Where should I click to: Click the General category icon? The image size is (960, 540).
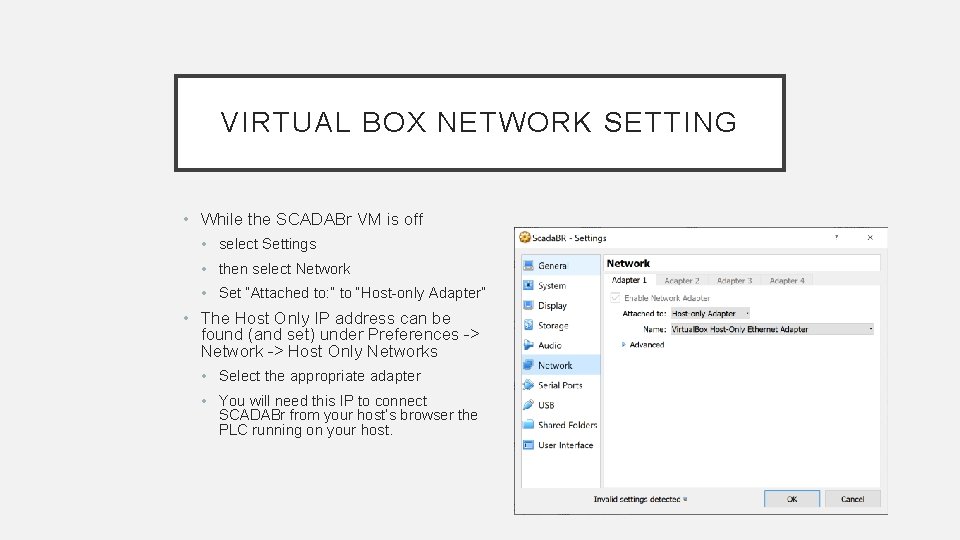tap(528, 266)
